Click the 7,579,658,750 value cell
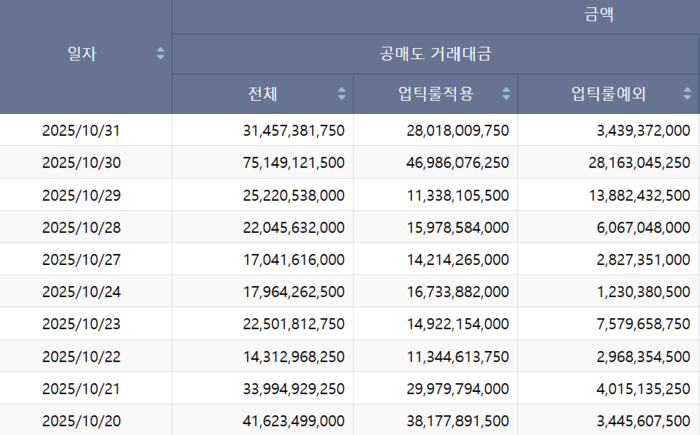 [x=633, y=323]
